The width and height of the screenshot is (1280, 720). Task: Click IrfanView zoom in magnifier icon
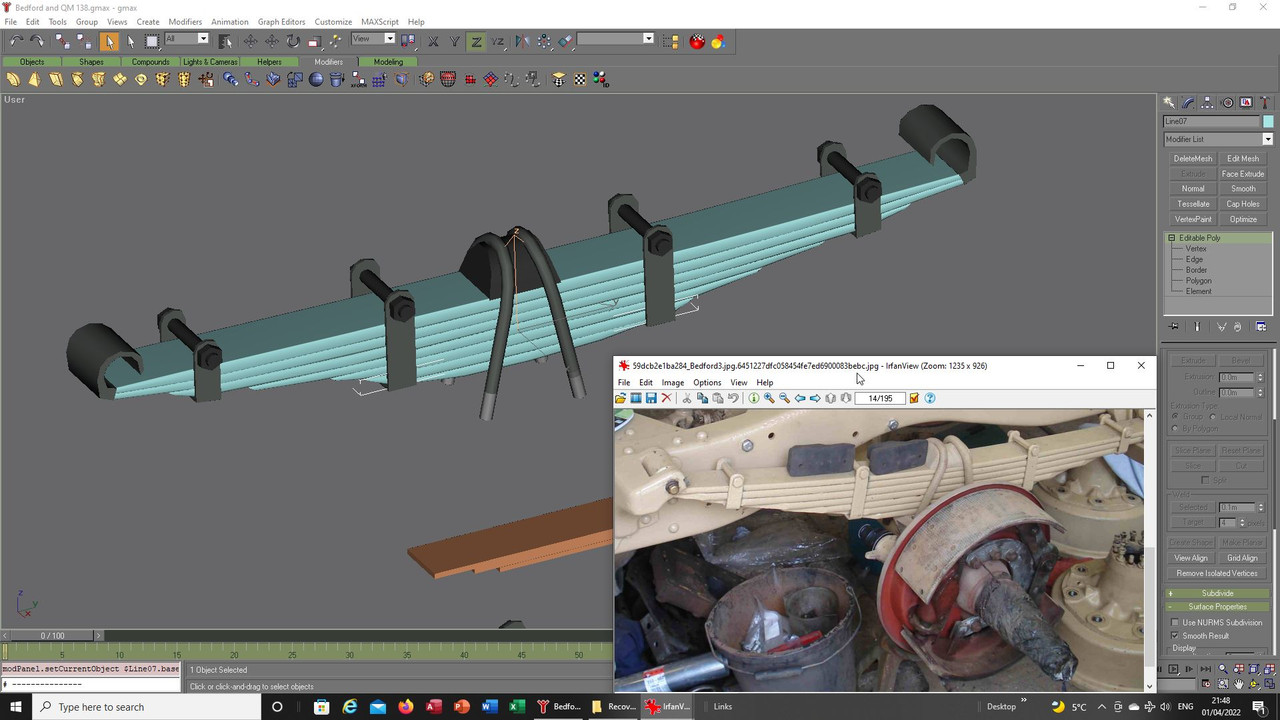(x=769, y=398)
